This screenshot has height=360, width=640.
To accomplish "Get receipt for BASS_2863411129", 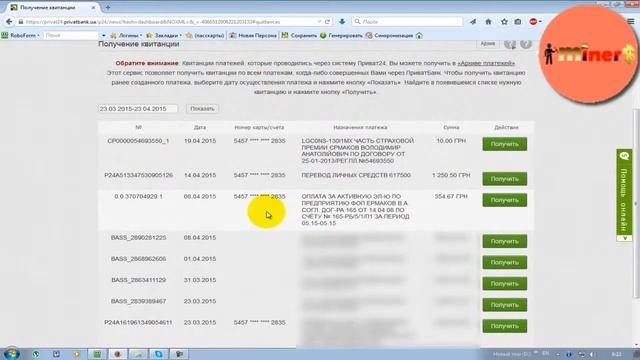I will [504, 284].
